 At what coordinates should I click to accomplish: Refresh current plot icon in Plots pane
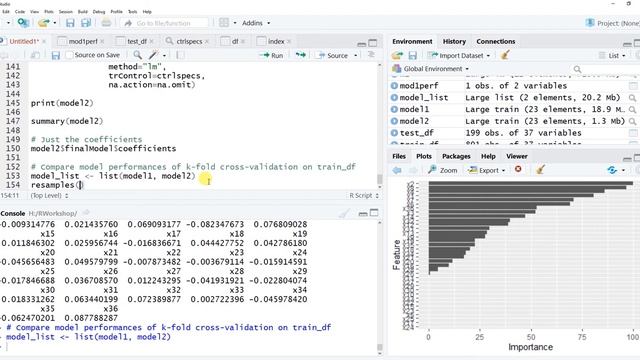pyautogui.click(x=612, y=170)
